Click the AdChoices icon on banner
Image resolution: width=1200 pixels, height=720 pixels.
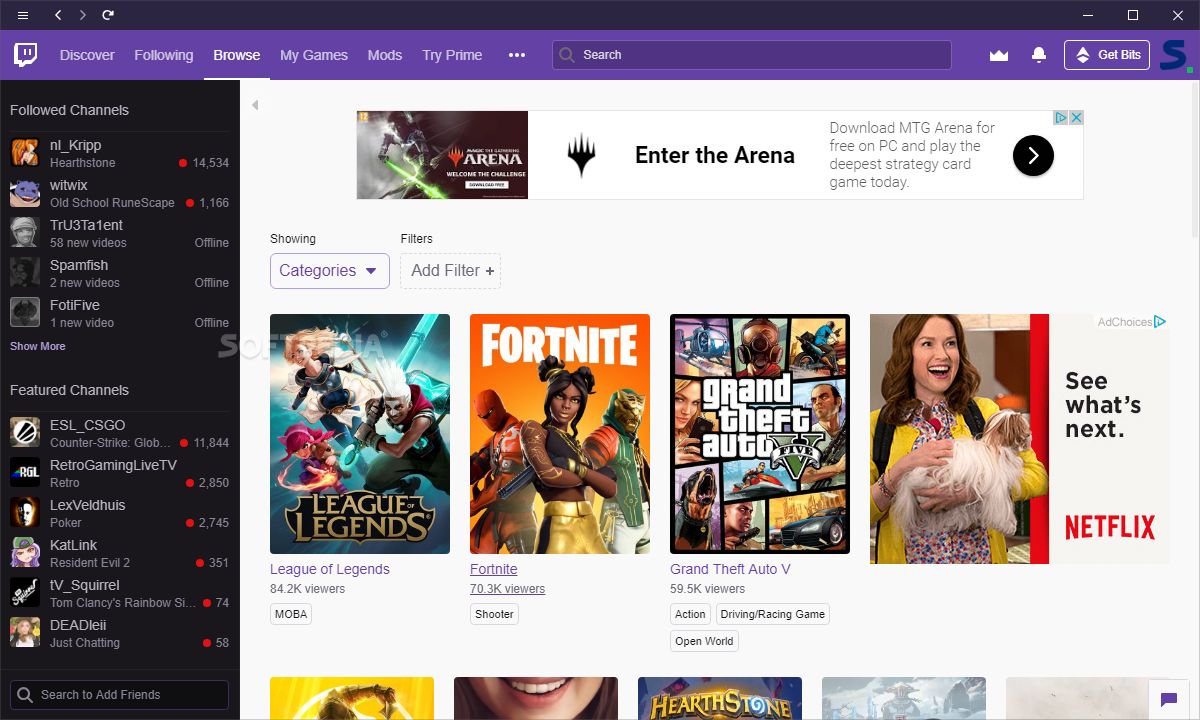coord(1062,117)
